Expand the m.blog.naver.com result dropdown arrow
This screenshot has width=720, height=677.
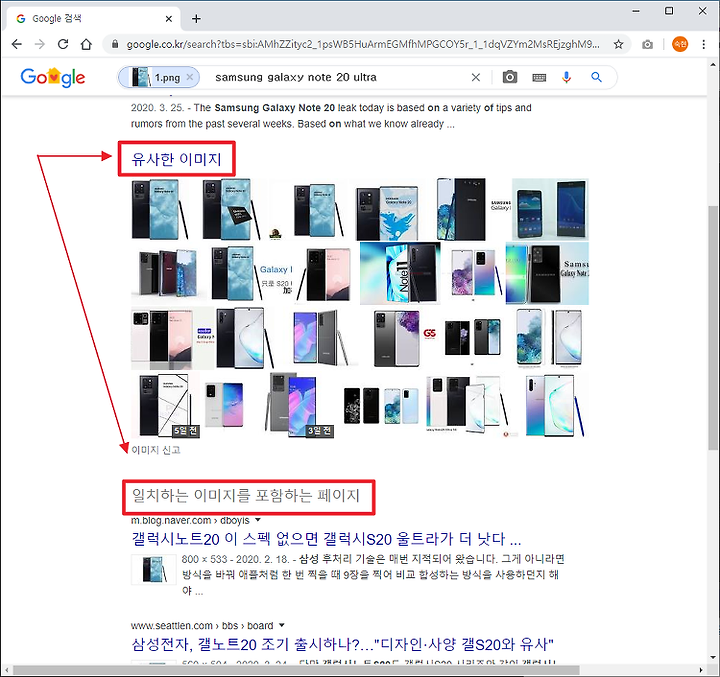(x=258, y=520)
